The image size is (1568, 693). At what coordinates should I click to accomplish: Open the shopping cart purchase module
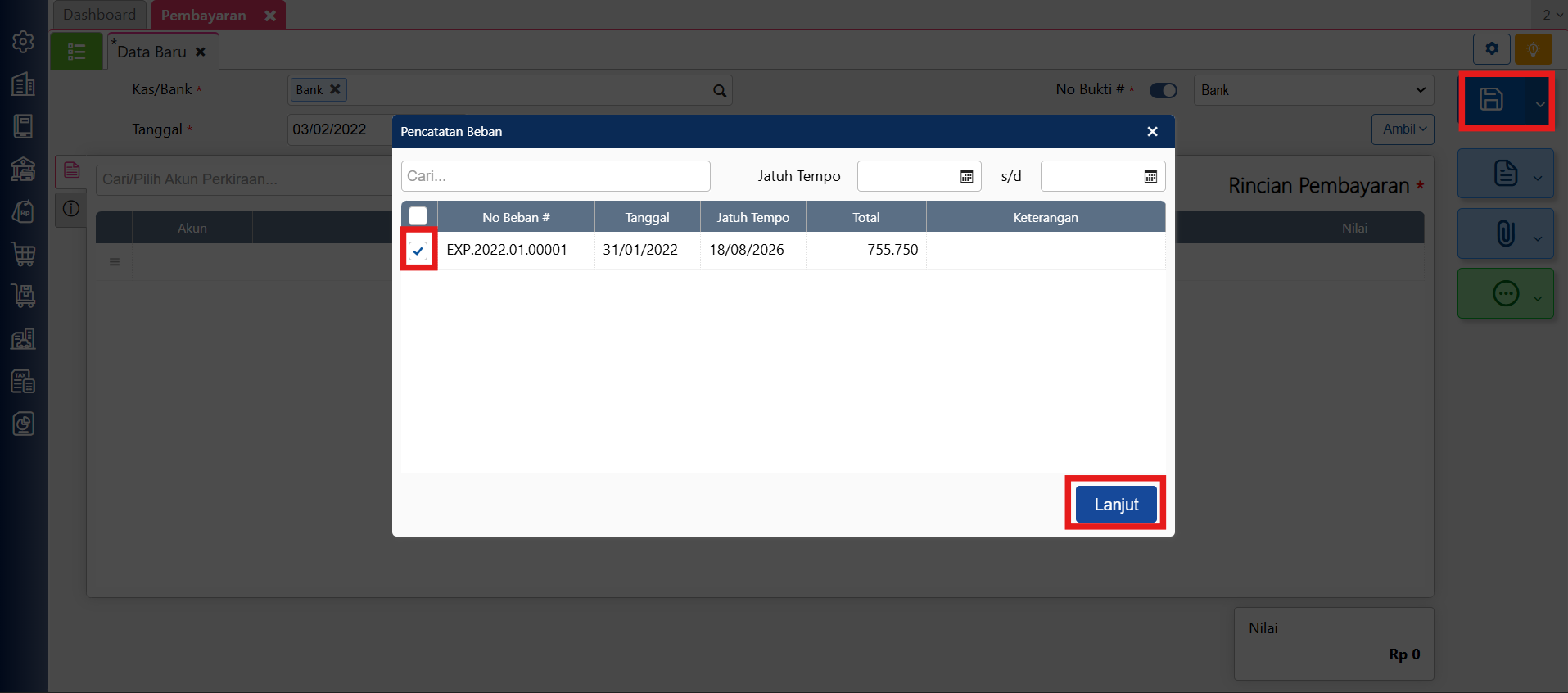23,254
